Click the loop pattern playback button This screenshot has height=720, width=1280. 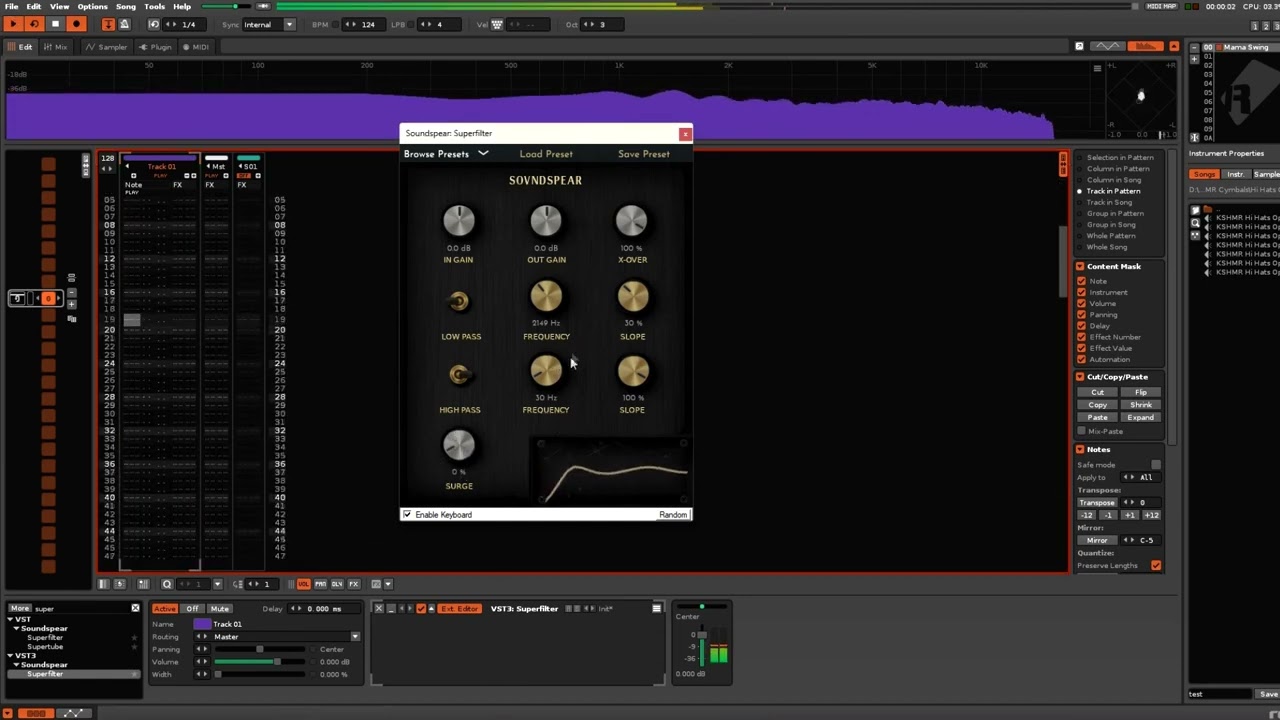click(34, 24)
